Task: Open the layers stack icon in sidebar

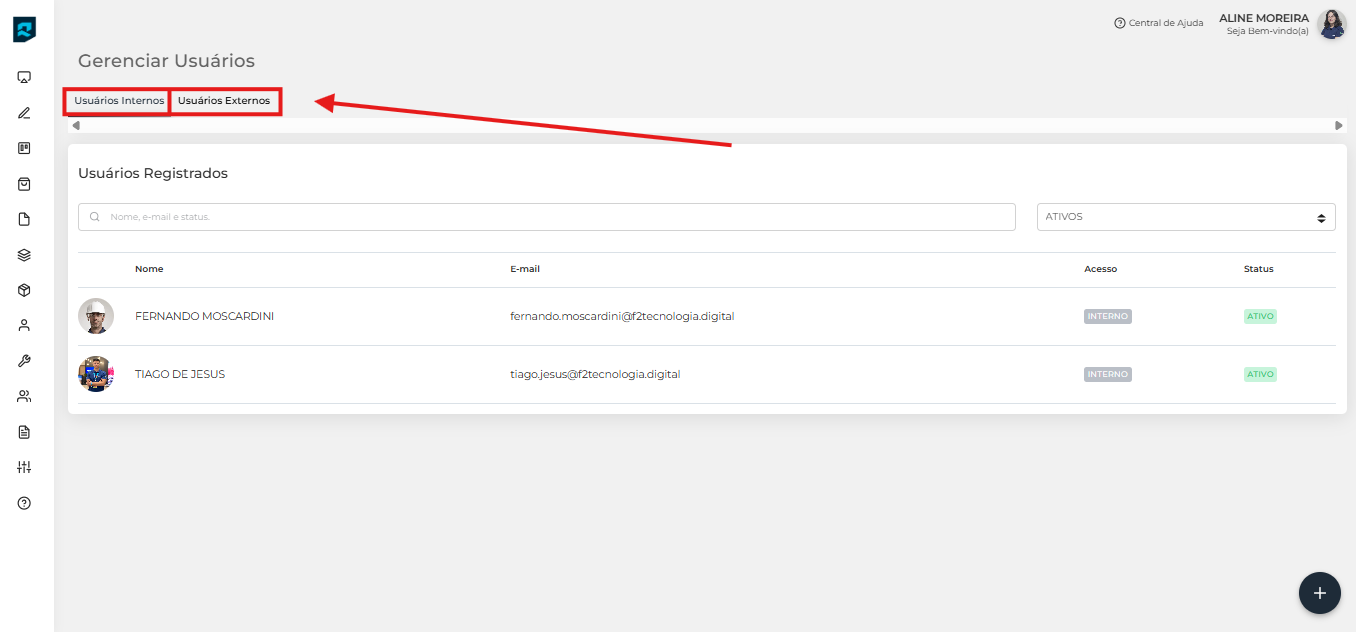Action: click(x=24, y=255)
